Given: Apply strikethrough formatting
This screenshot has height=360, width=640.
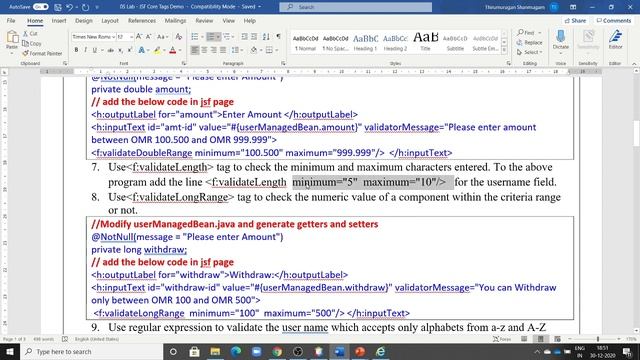Looking at the screenshot, I should 110,50.
